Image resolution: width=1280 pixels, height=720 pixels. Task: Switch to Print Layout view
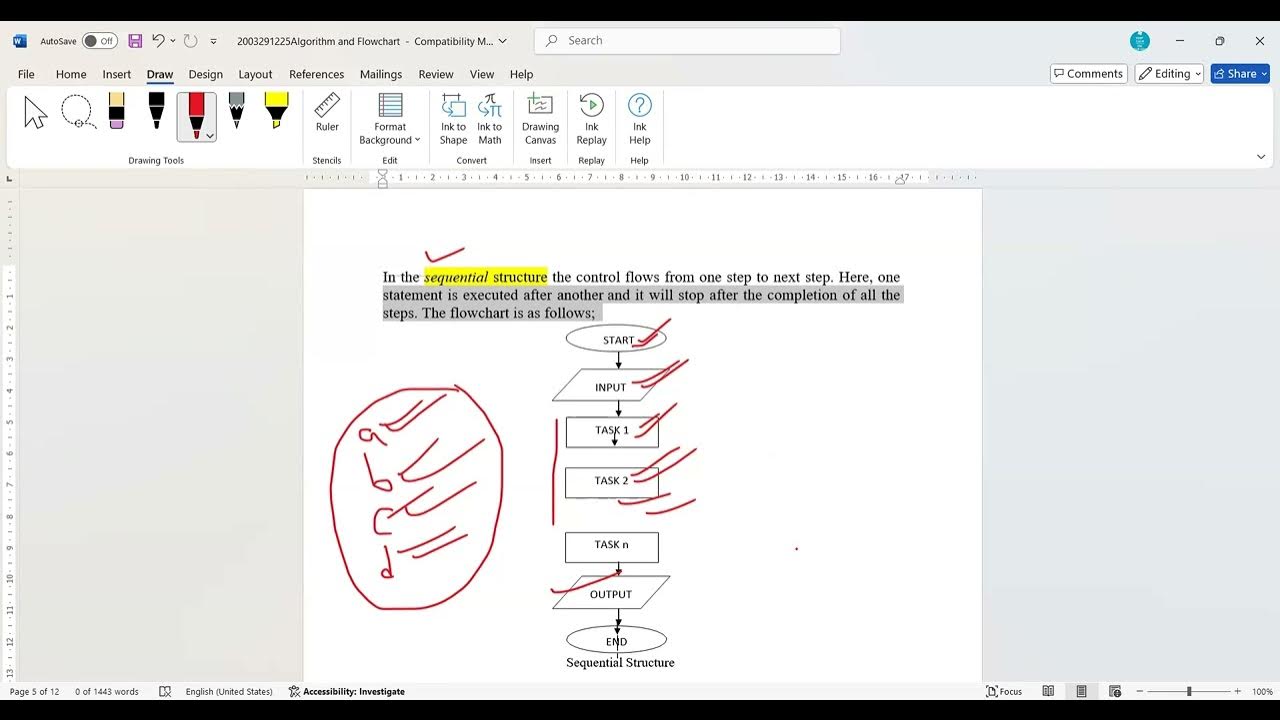[1081, 692]
